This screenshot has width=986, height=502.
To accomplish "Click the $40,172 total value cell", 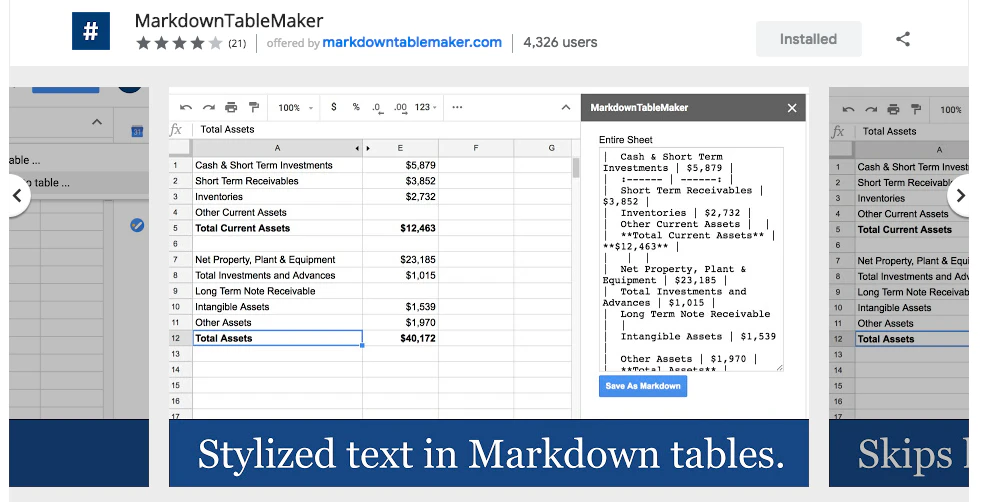I will click(x=401, y=338).
